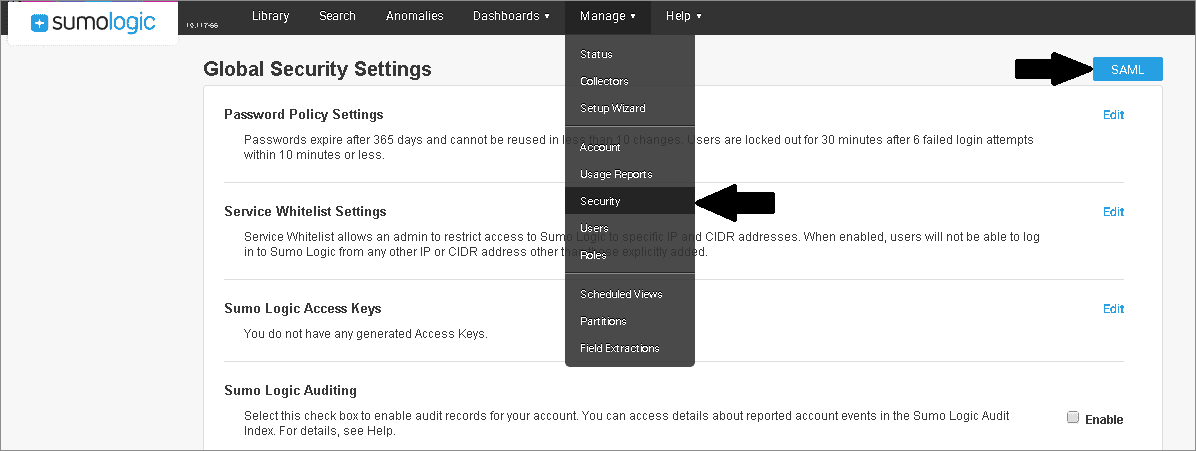Screen dimensions: 1196x451
Task: Click the Password Policy Settings heading
Action: pos(304,114)
